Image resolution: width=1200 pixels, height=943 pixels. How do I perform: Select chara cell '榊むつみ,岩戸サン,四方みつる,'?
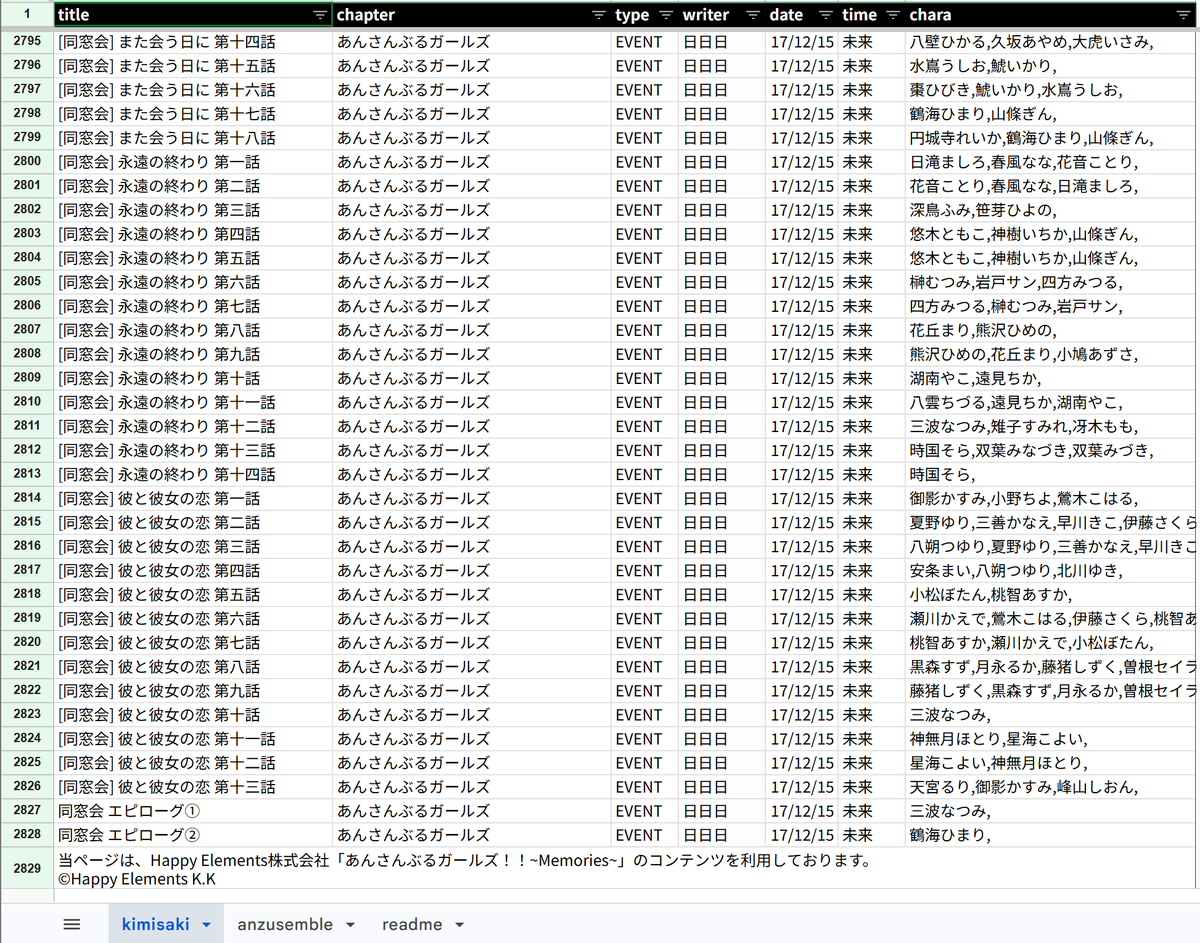point(1052,282)
